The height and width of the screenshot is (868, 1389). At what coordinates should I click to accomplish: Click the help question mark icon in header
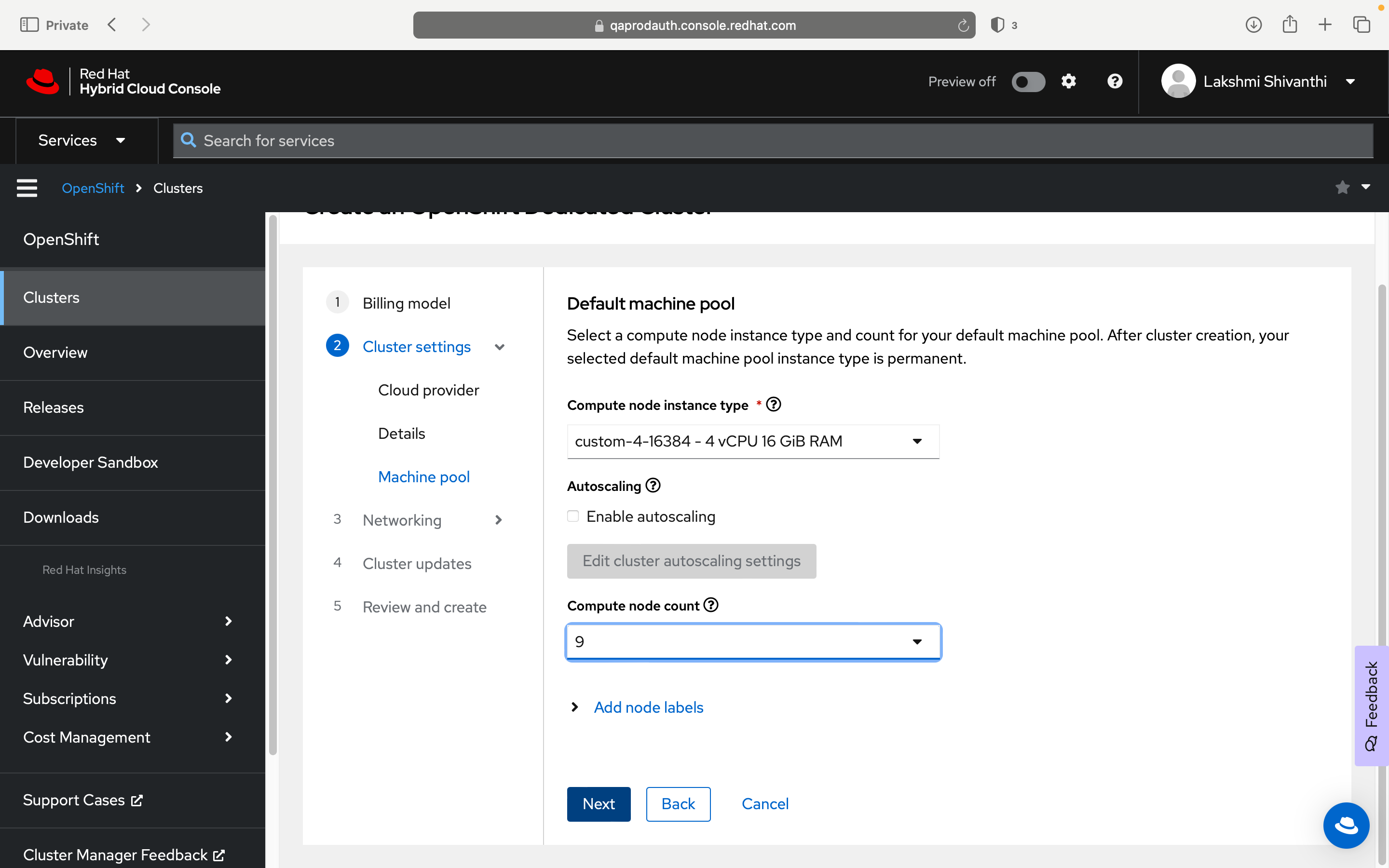point(1115,81)
